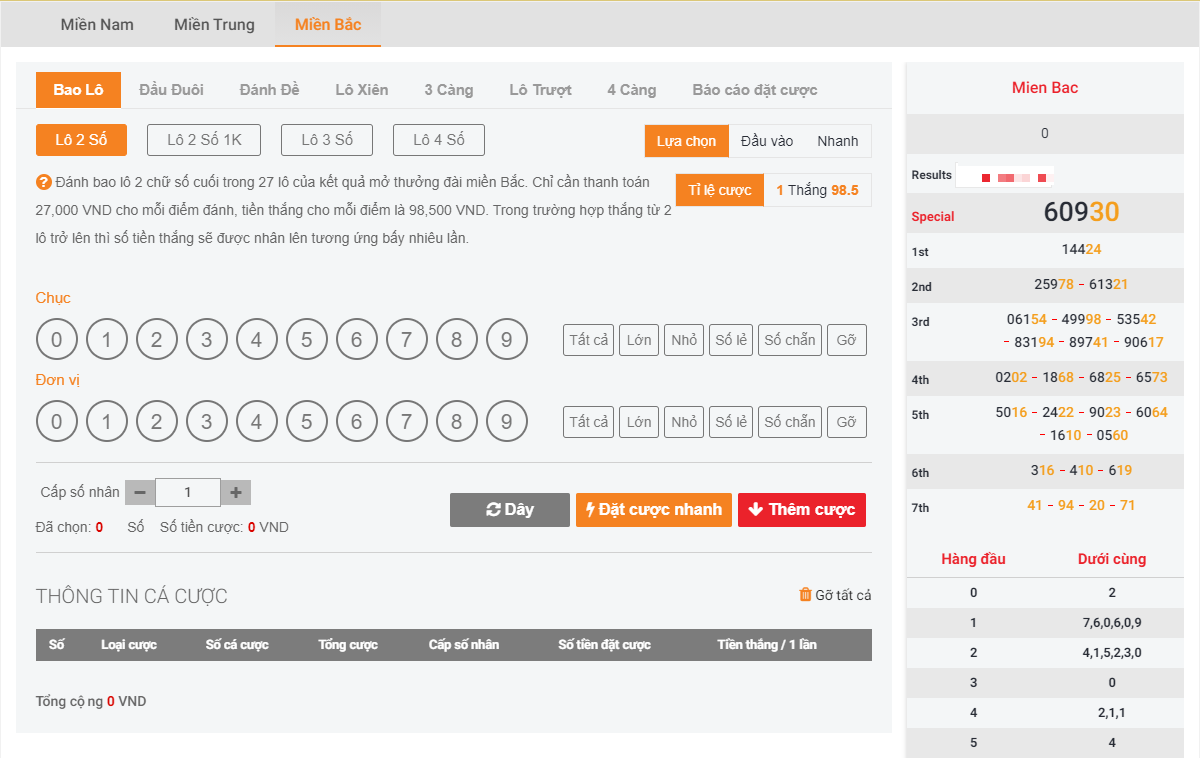Toggle digit 0 in Chục row
The height and width of the screenshot is (758, 1200).
[x=57, y=340]
